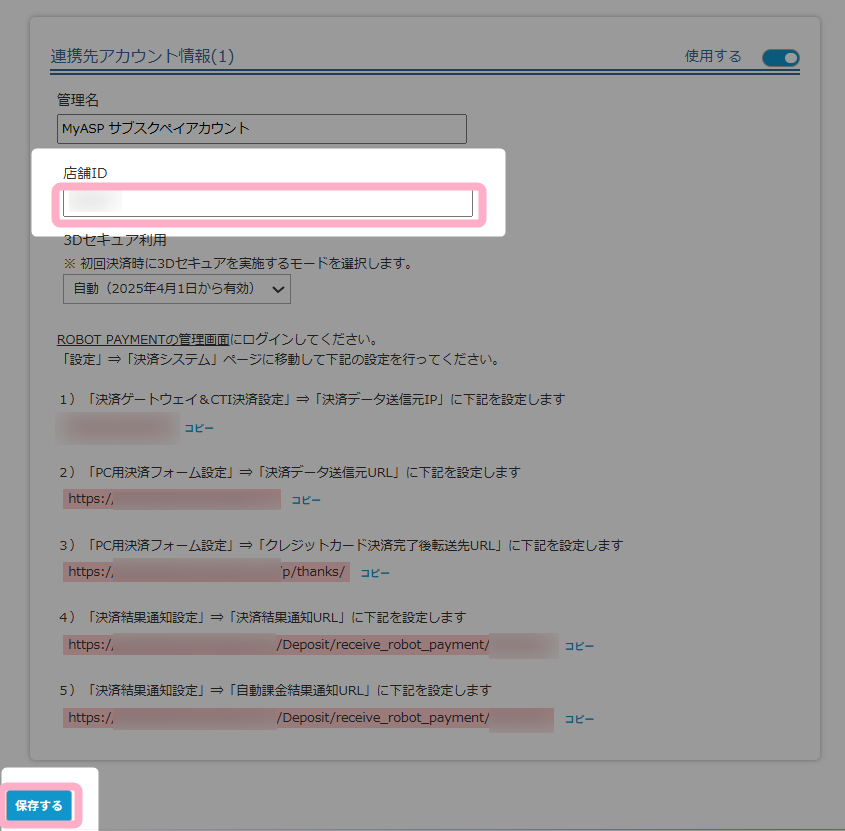Image resolution: width=845 pixels, height=831 pixels.
Task: Click the URL ending with /thanks/
Action: [x=206, y=573]
